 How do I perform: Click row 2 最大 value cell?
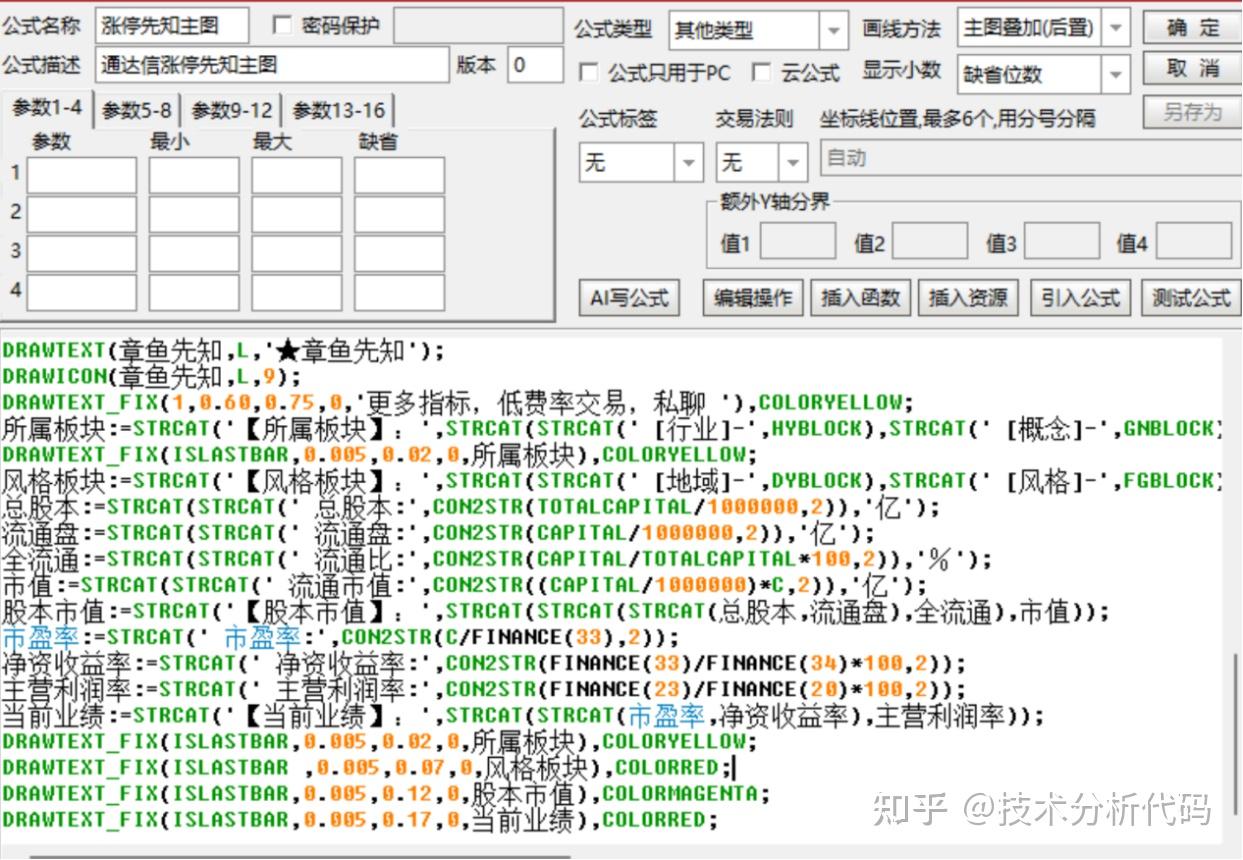pos(296,214)
